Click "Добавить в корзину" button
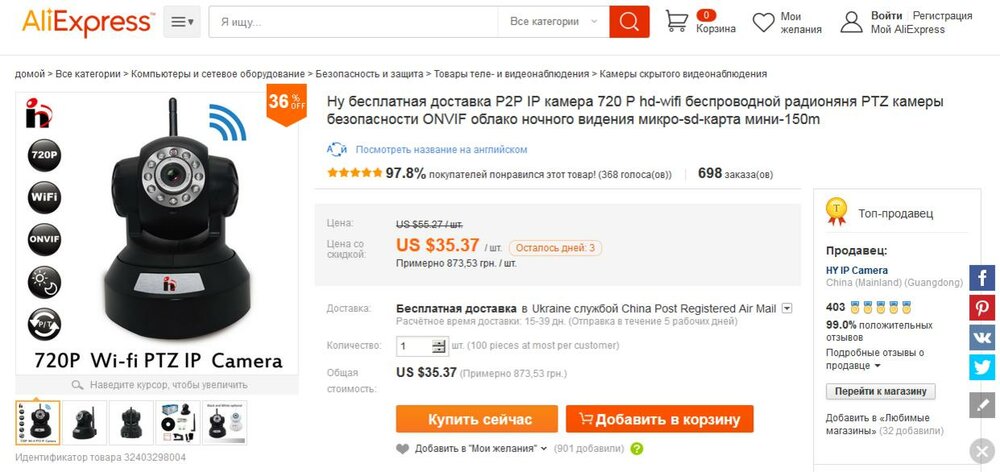Screen dimensions: 1000x472 coord(659,419)
